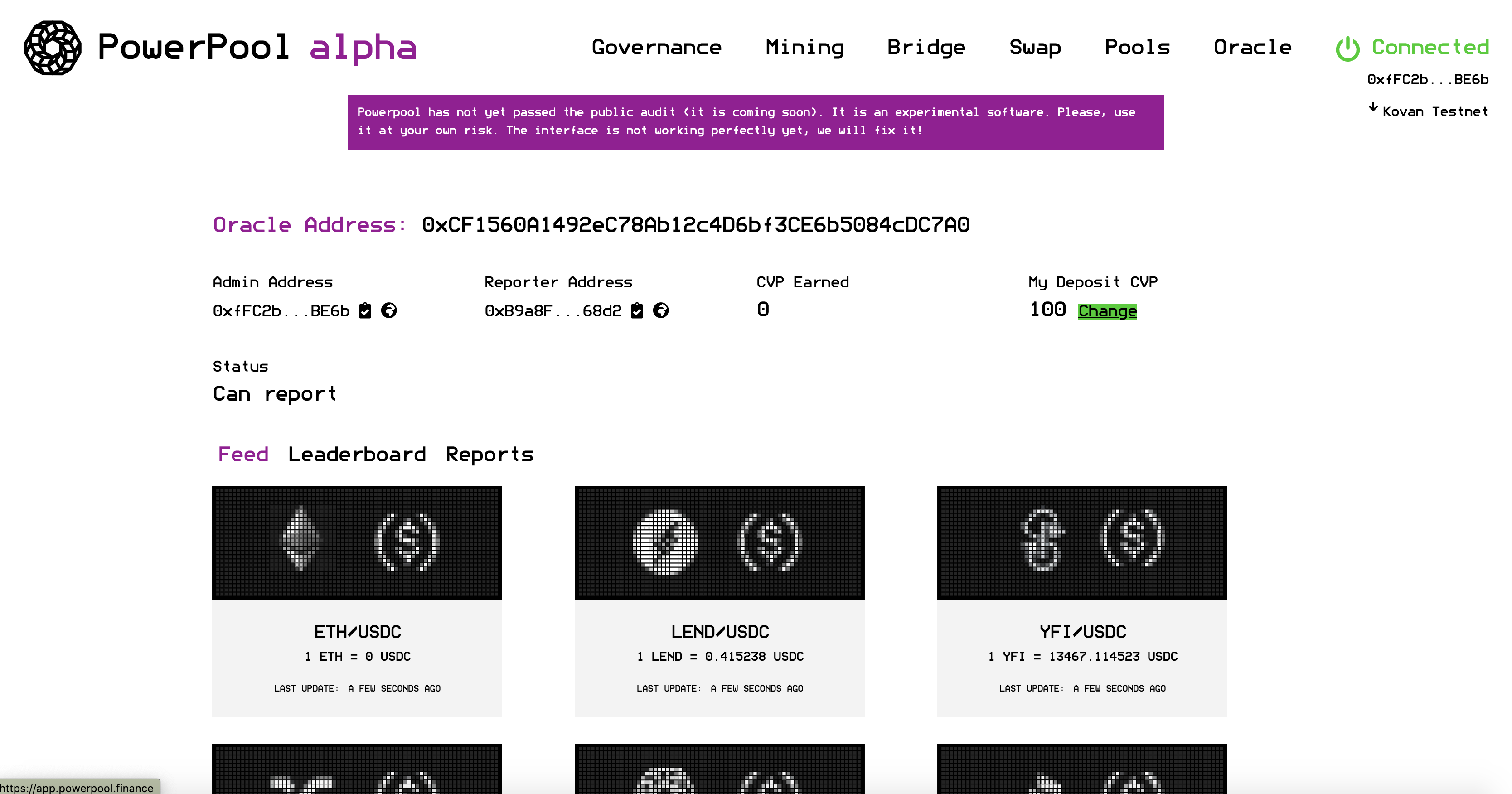The width and height of the screenshot is (1512, 794).
Task: Click the Connected wallet button label
Action: [x=1430, y=47]
